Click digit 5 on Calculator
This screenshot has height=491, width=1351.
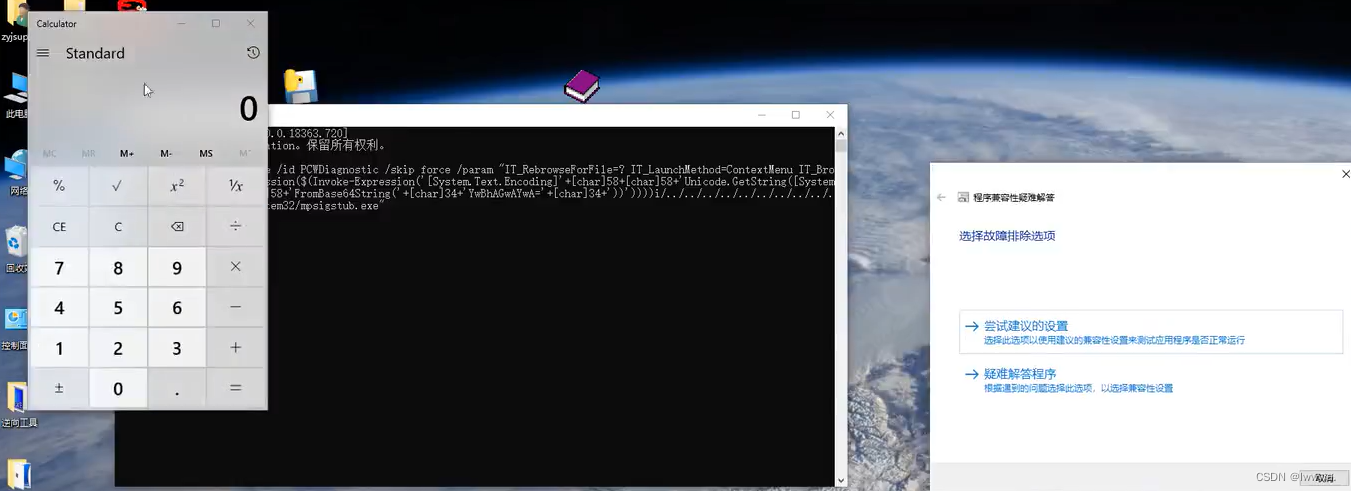[118, 308]
